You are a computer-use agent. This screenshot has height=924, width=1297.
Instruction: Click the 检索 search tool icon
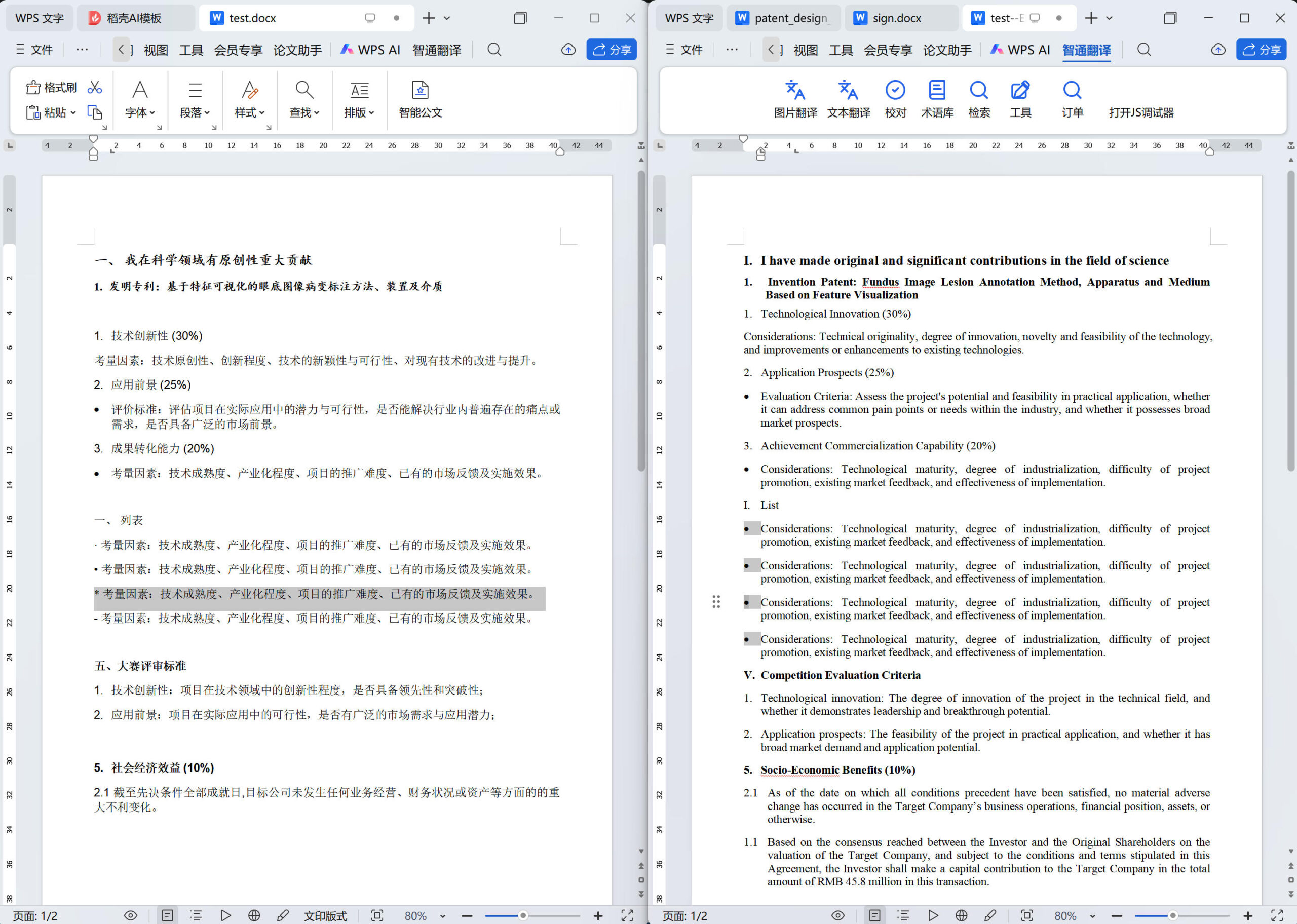pos(979,99)
